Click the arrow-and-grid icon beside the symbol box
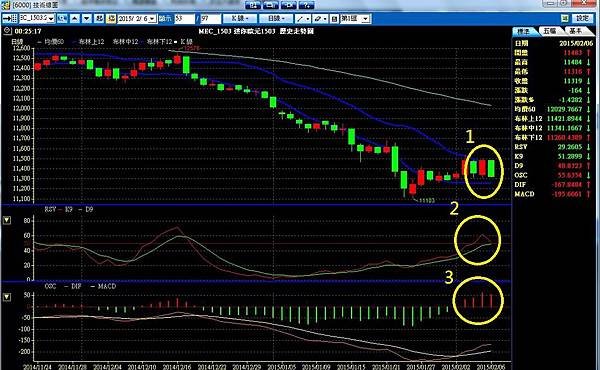This screenshot has height=370, width=600. coord(10,18)
